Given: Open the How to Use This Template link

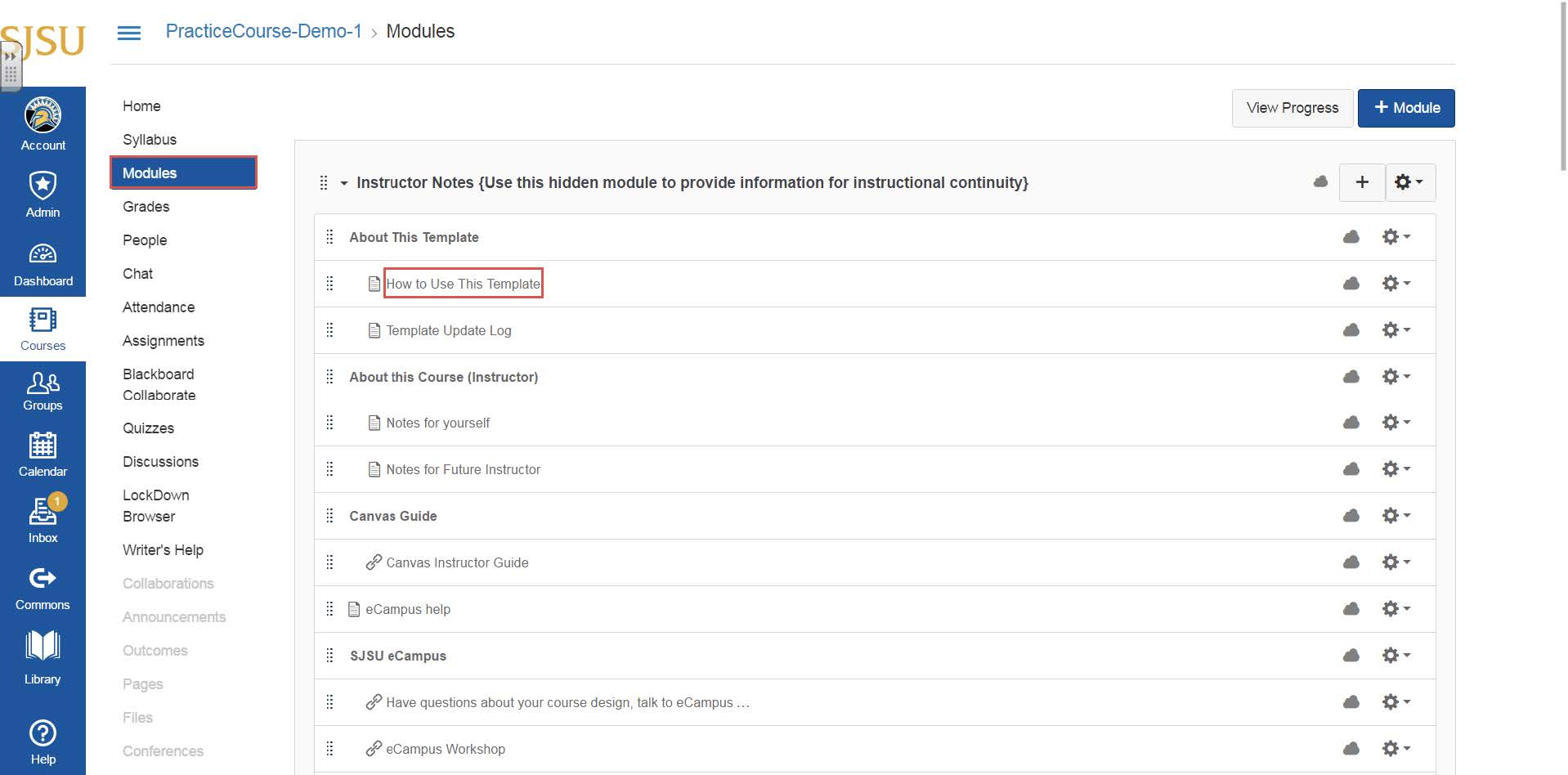Looking at the screenshot, I should click(x=463, y=284).
